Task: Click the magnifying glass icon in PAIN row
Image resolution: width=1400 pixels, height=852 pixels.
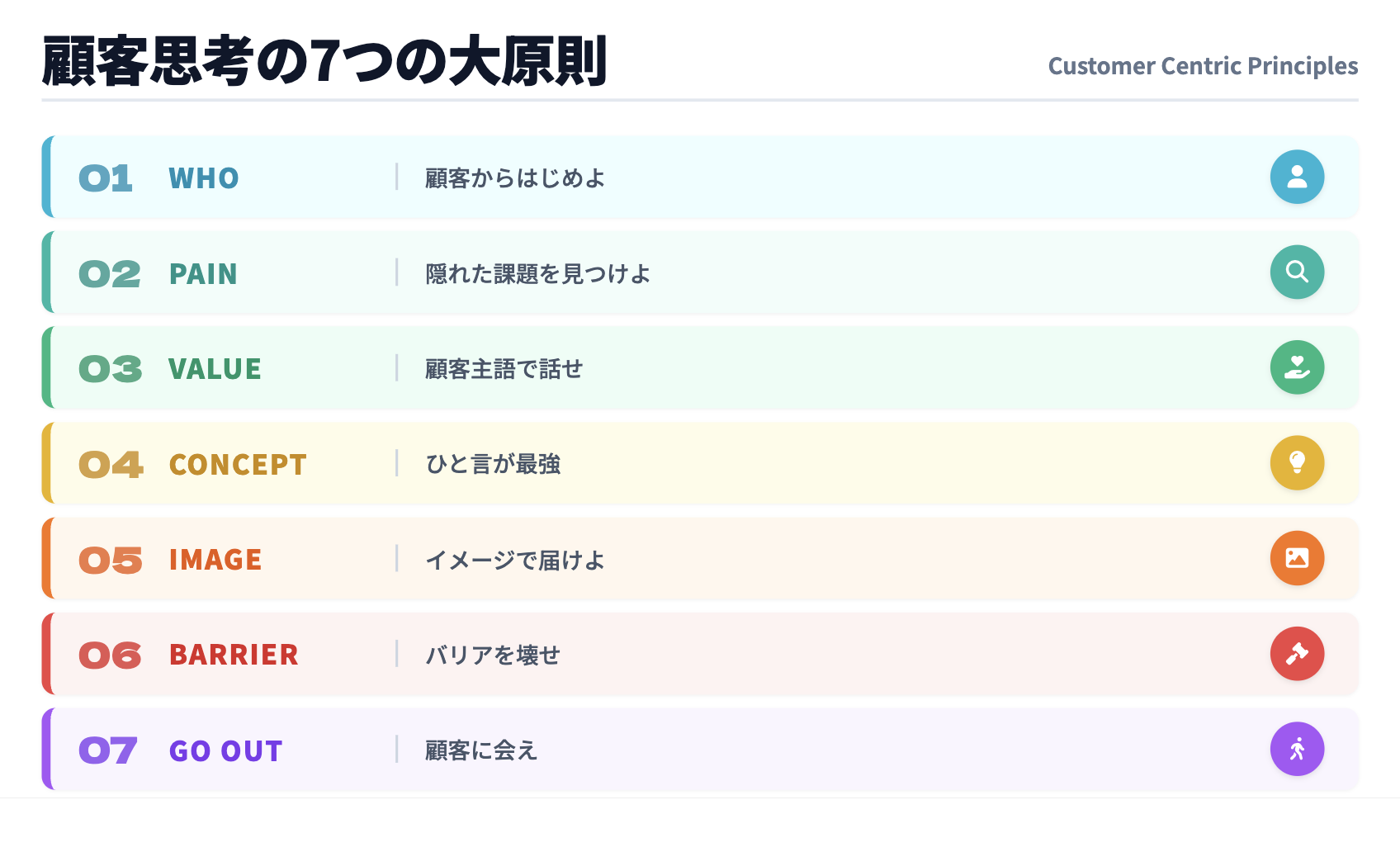Action: (x=1297, y=272)
